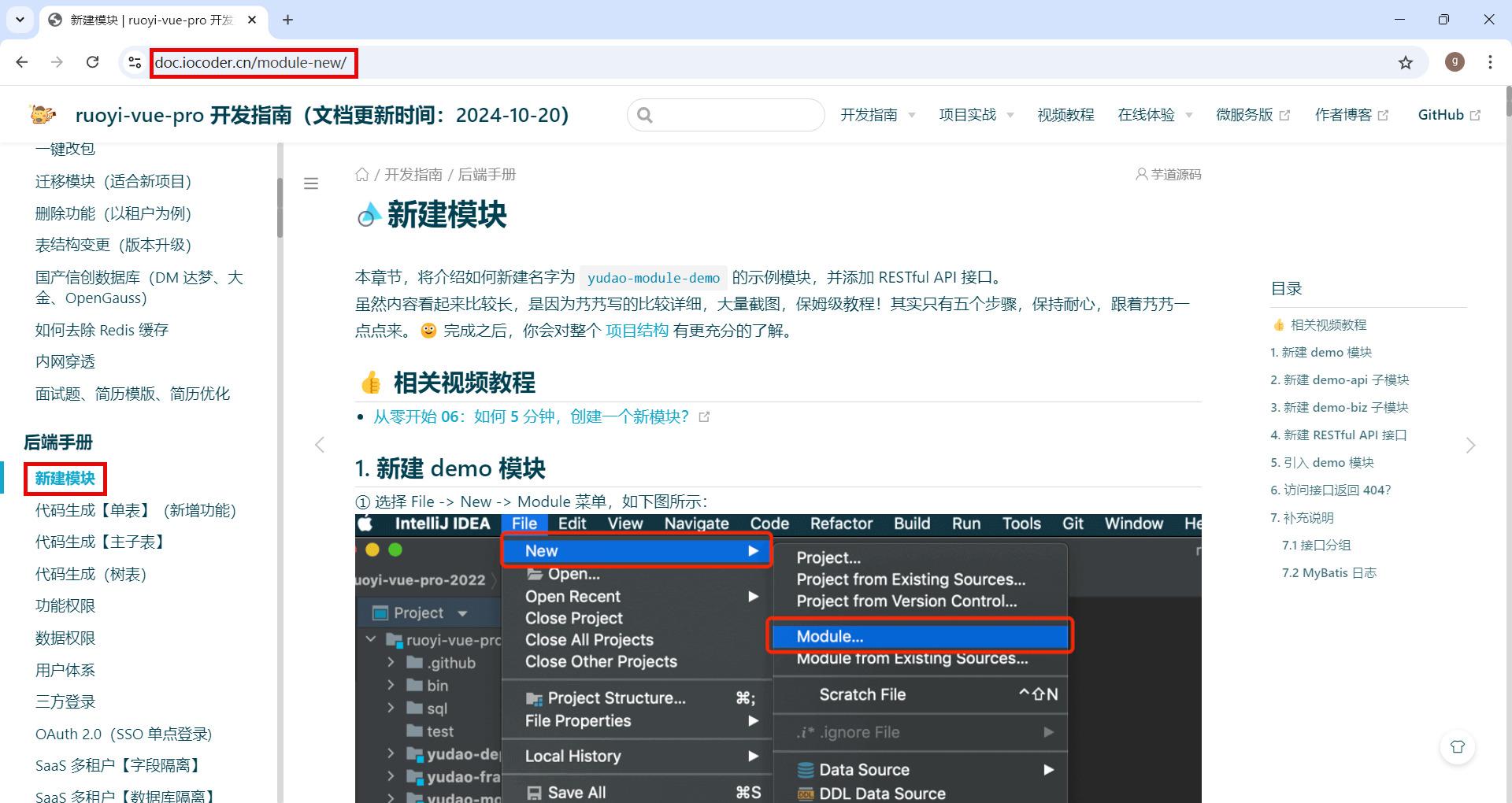Viewport: 1512px width, 803px height.
Task: Open video link 从零开始 06
Action: click(x=542, y=416)
